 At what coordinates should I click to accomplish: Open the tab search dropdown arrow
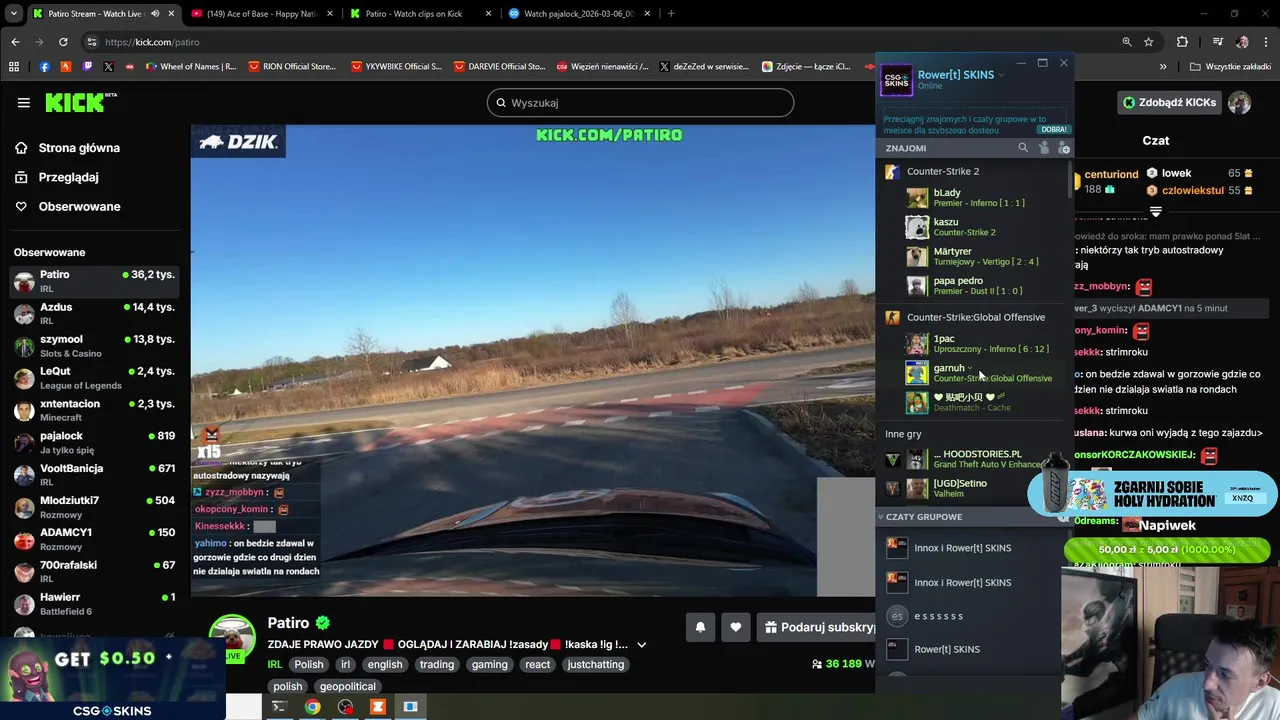(x=13, y=13)
